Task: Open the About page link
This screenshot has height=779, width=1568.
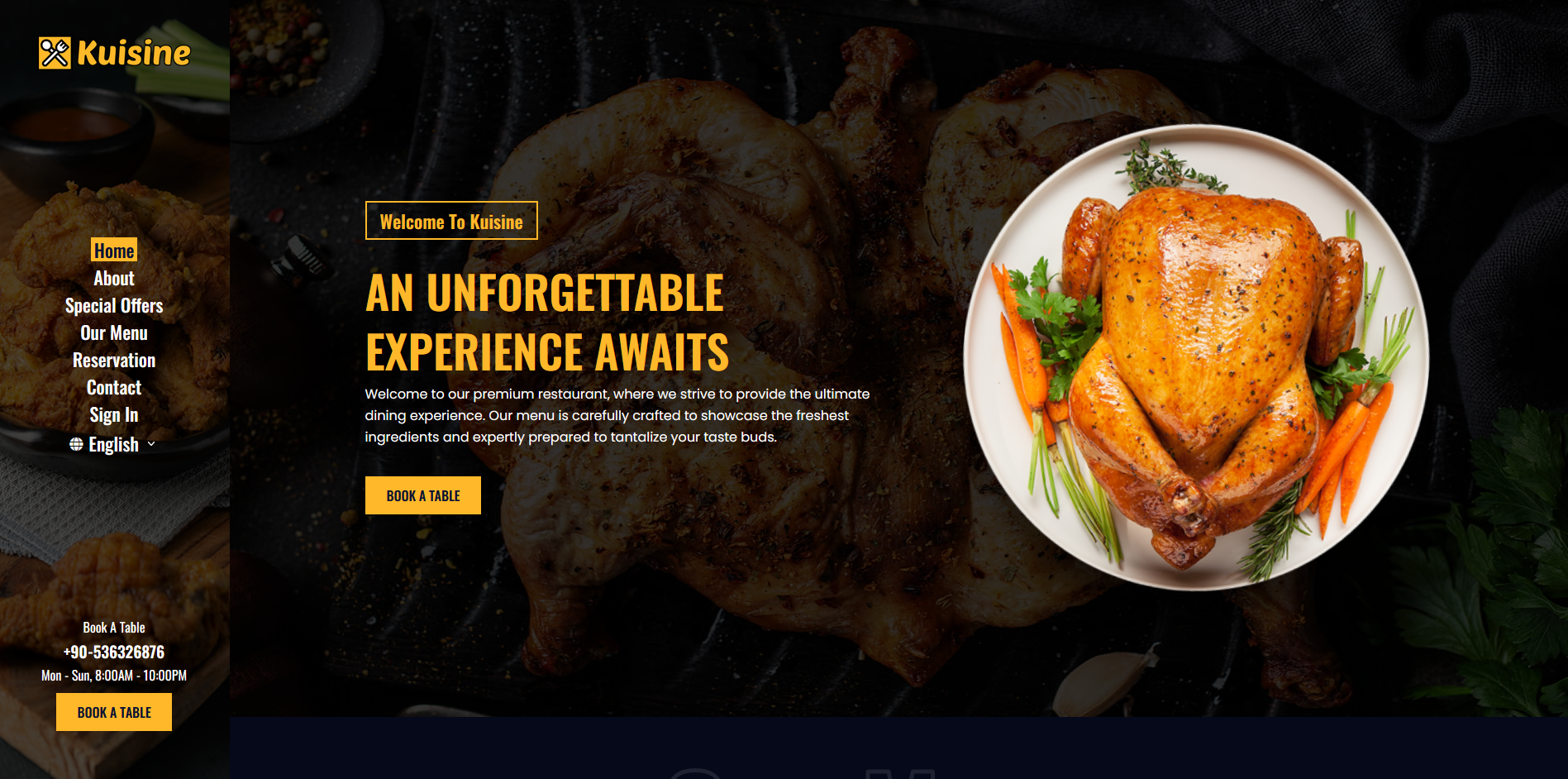Action: click(114, 278)
